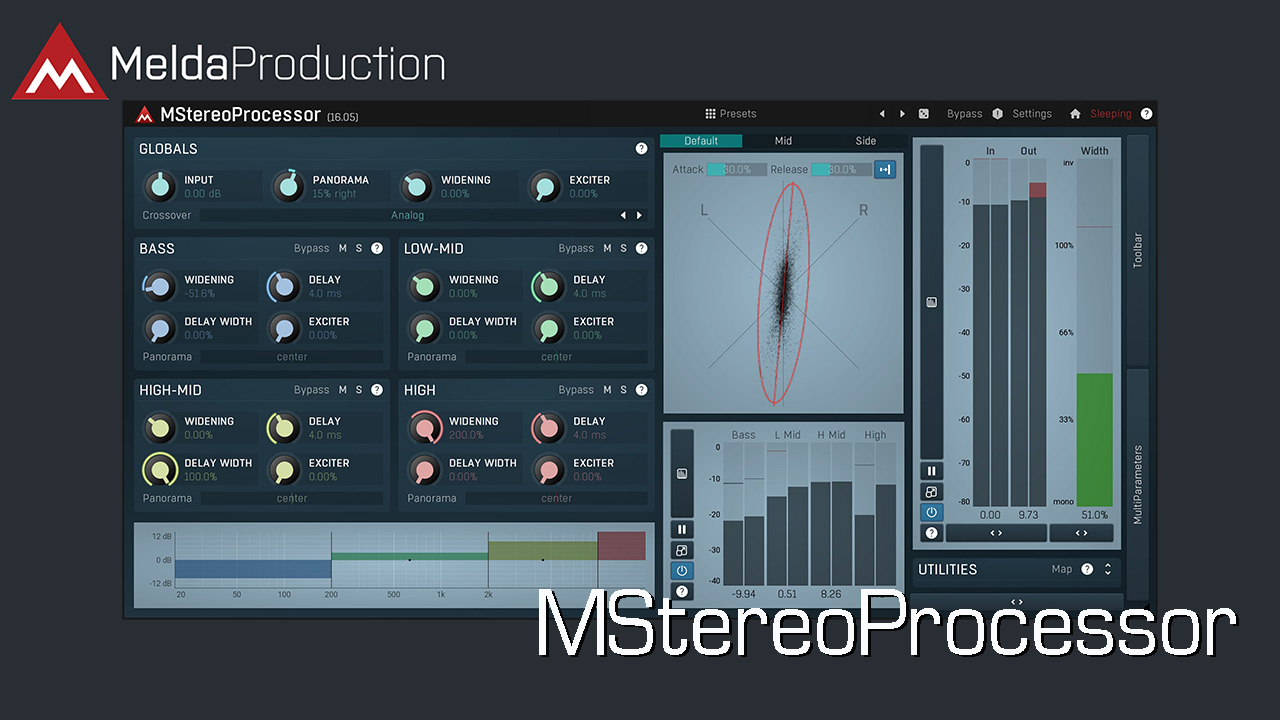1280x720 pixels.
Task: Click the global Bypass button
Action: pyautogui.click(x=964, y=114)
